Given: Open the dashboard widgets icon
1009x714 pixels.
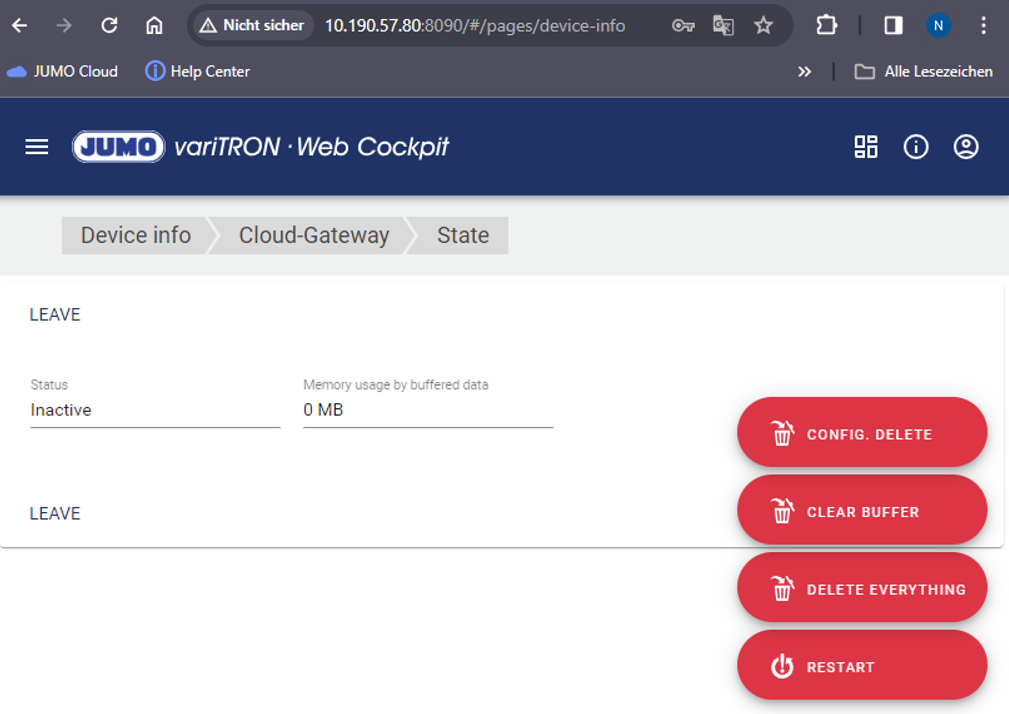Looking at the screenshot, I should [865, 147].
